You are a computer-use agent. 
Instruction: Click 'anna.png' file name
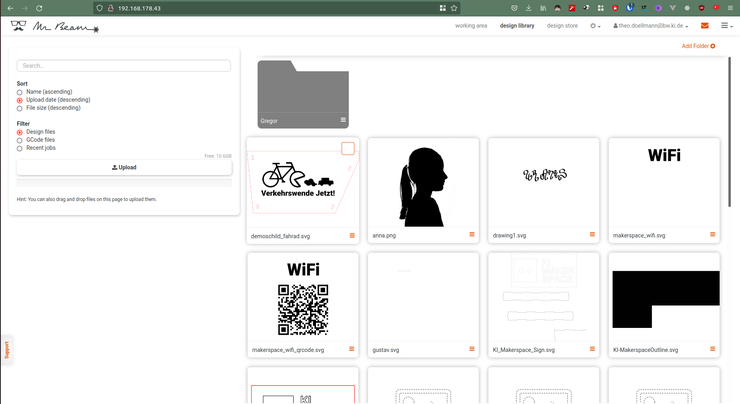pyautogui.click(x=384, y=236)
